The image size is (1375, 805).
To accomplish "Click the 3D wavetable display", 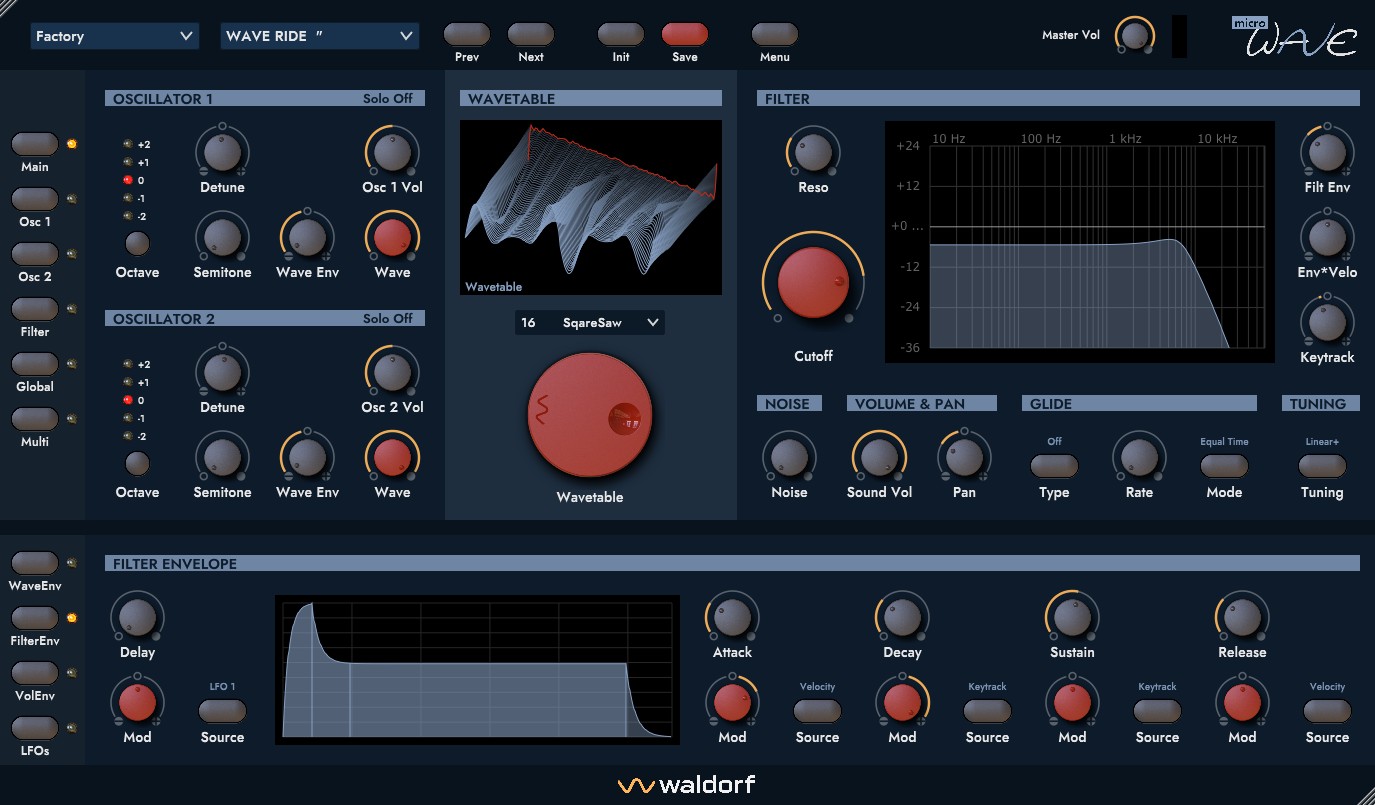I will point(591,208).
